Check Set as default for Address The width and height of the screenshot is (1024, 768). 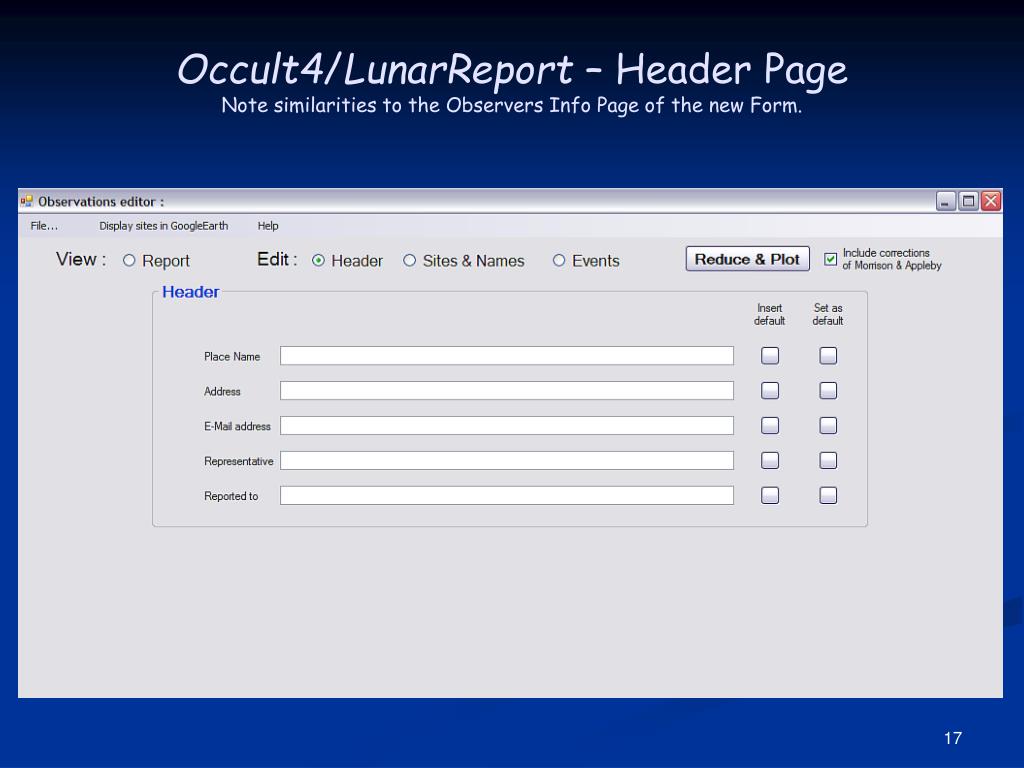pos(828,391)
